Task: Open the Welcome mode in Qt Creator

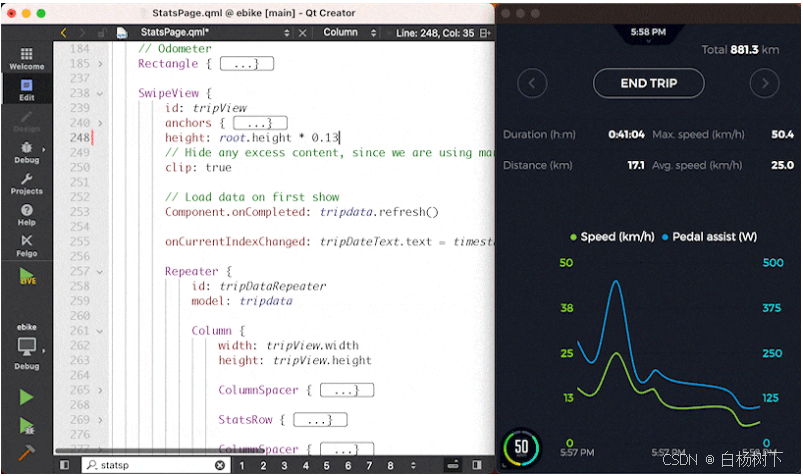Action: click(x=27, y=58)
